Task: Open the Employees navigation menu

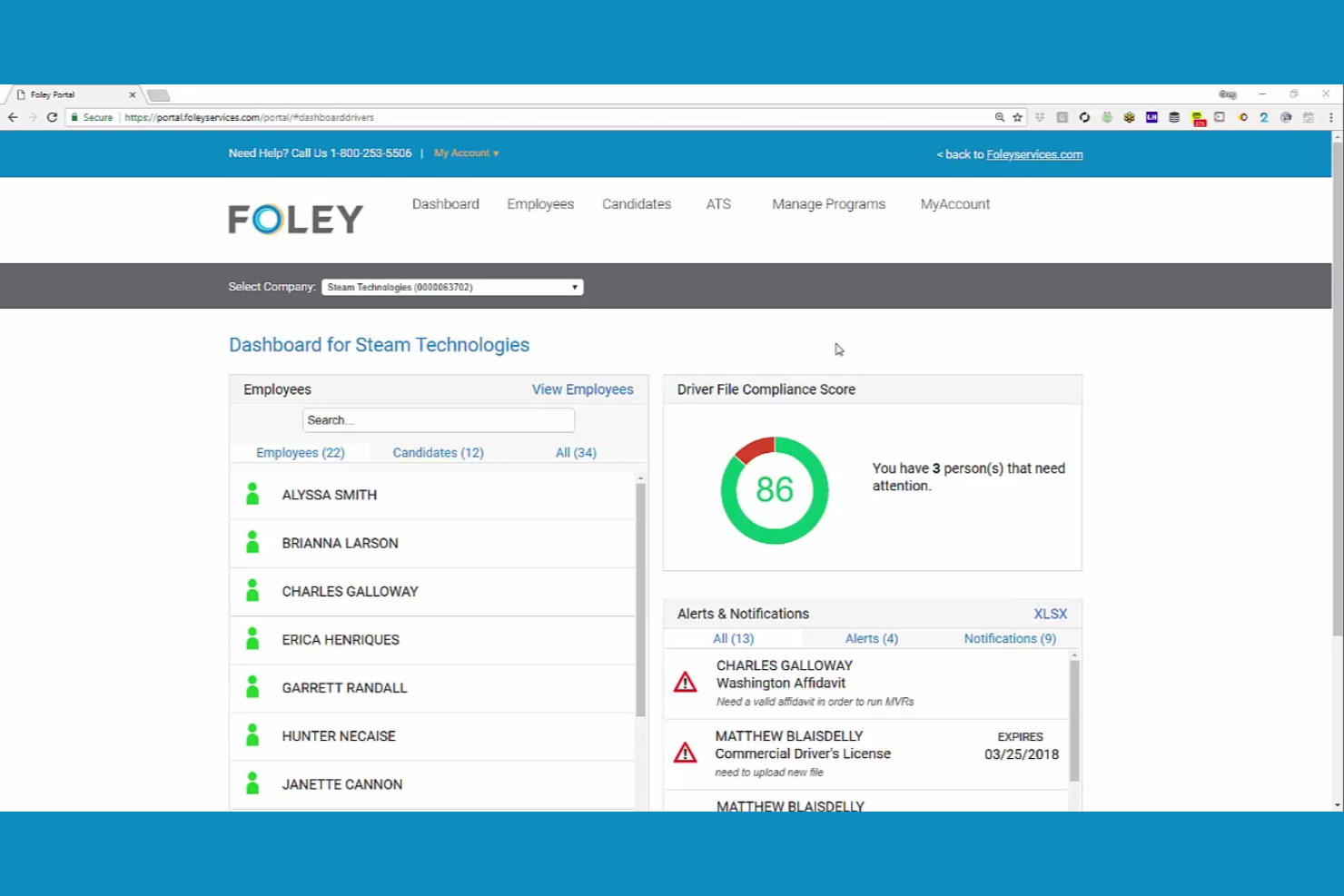Action: point(540,204)
